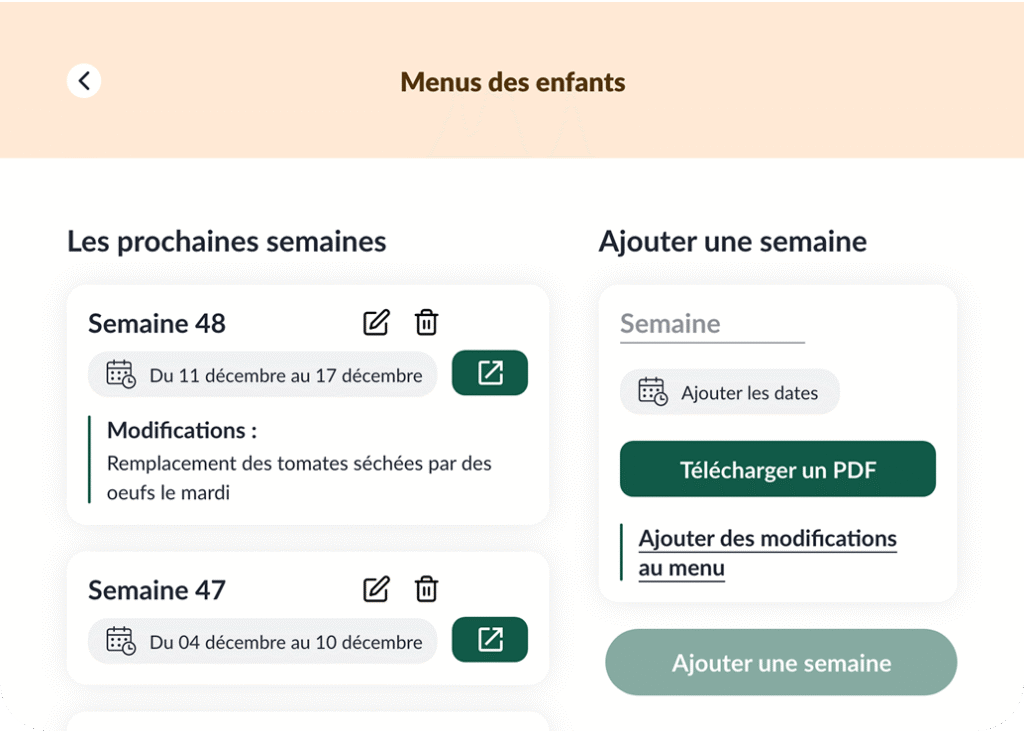Edit Semaine 48 with the pencil icon
The image size is (1024, 731).
pos(376,323)
